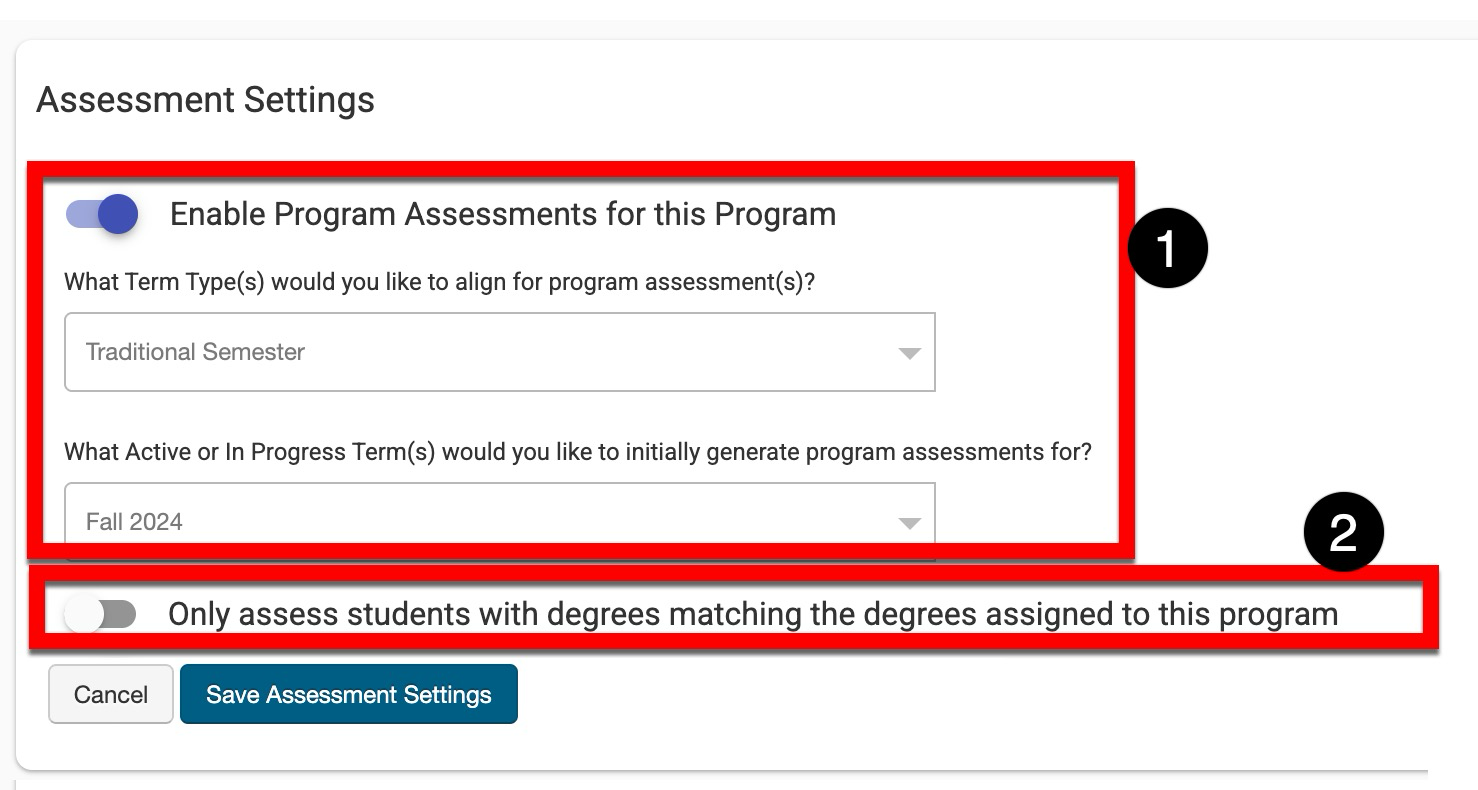Viewport: 1478px width, 790px height.
Task: Select the 'Fall 2024' text value
Action: pyautogui.click(x=134, y=521)
